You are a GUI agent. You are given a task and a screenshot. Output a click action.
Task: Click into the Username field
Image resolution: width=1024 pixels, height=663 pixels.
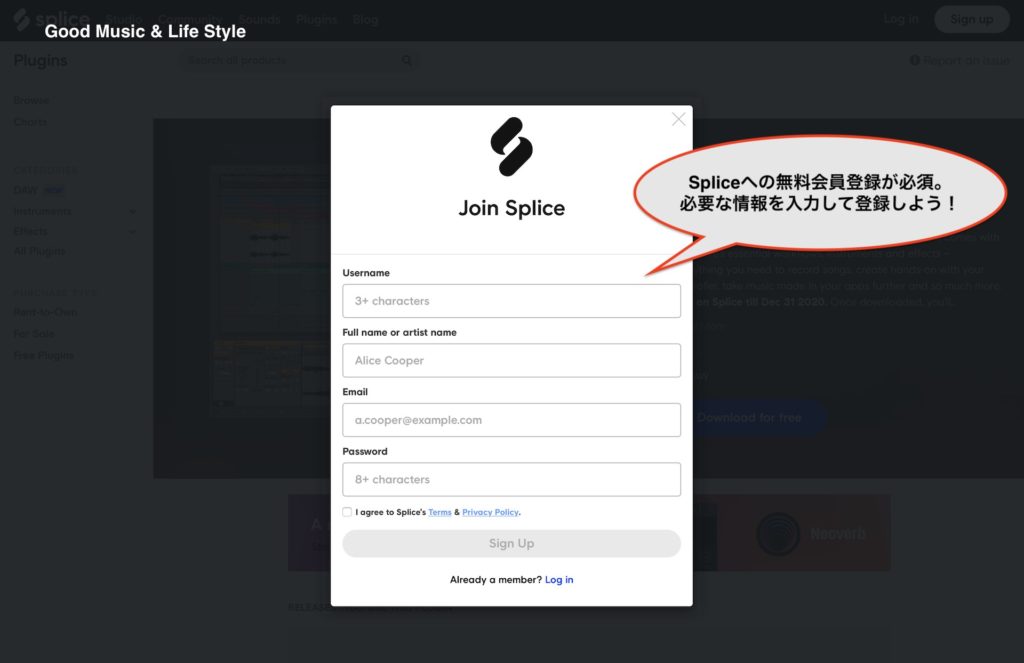(x=511, y=301)
